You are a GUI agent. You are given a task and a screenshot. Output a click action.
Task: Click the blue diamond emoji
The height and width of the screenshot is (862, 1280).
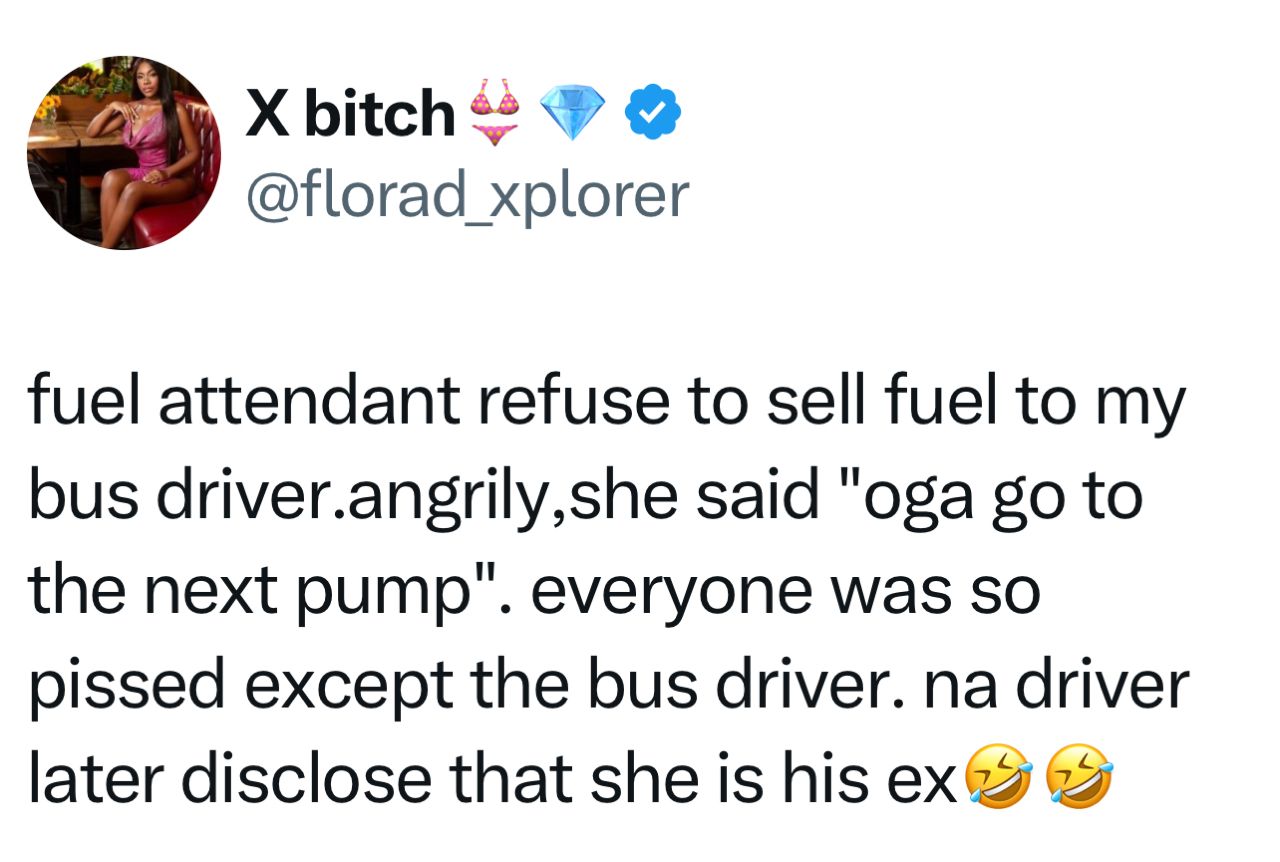coord(573,112)
